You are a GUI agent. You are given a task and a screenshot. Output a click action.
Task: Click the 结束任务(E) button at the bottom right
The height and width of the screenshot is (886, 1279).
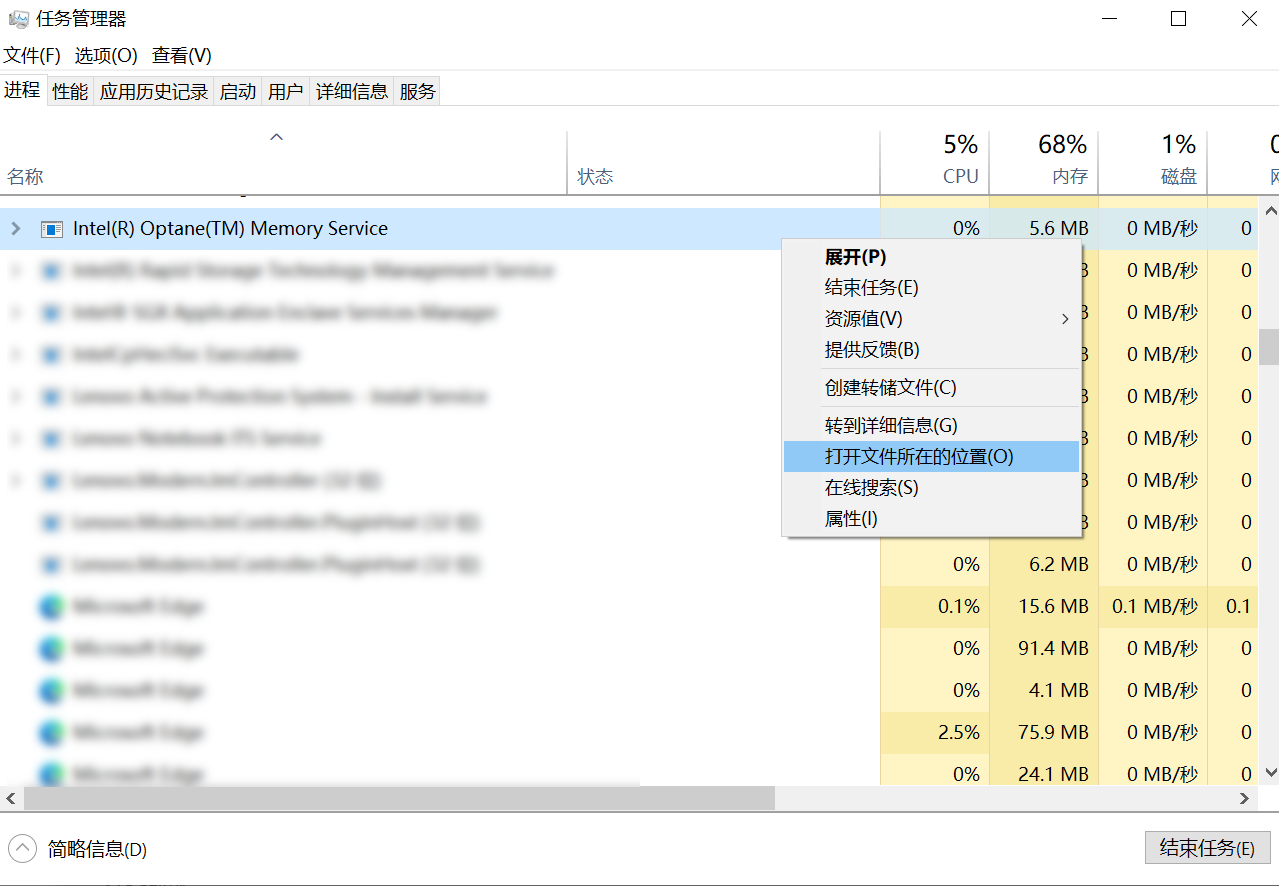1207,848
